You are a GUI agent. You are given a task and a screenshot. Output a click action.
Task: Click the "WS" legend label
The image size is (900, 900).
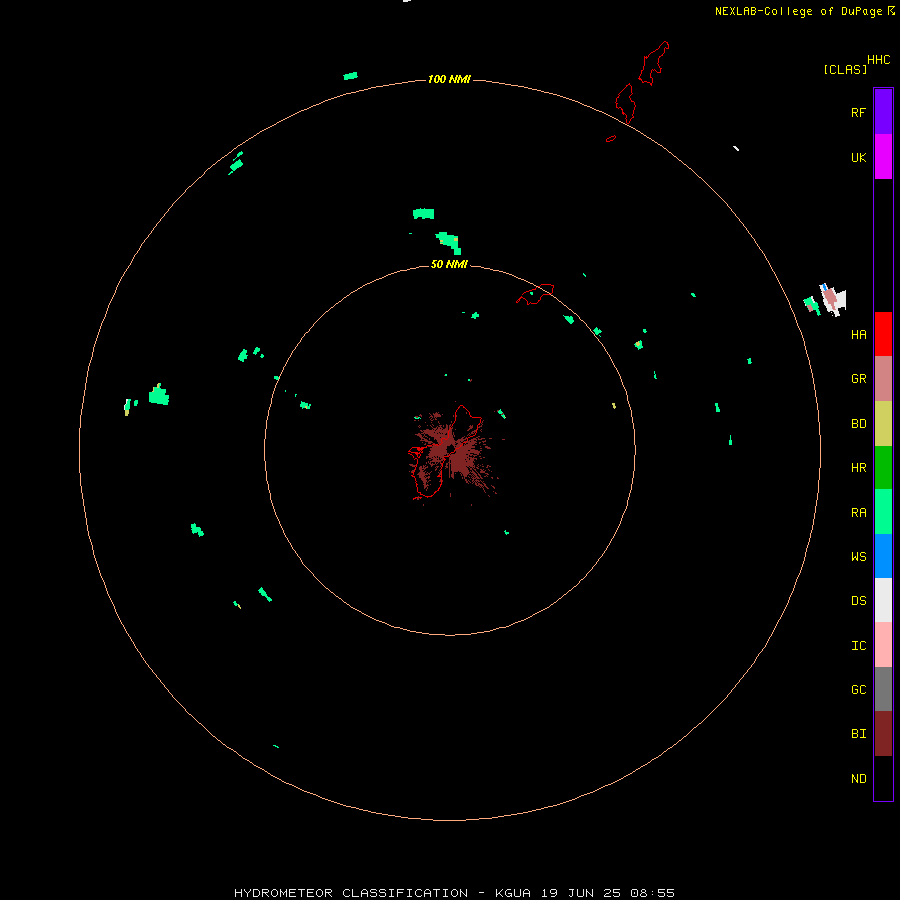pos(858,556)
